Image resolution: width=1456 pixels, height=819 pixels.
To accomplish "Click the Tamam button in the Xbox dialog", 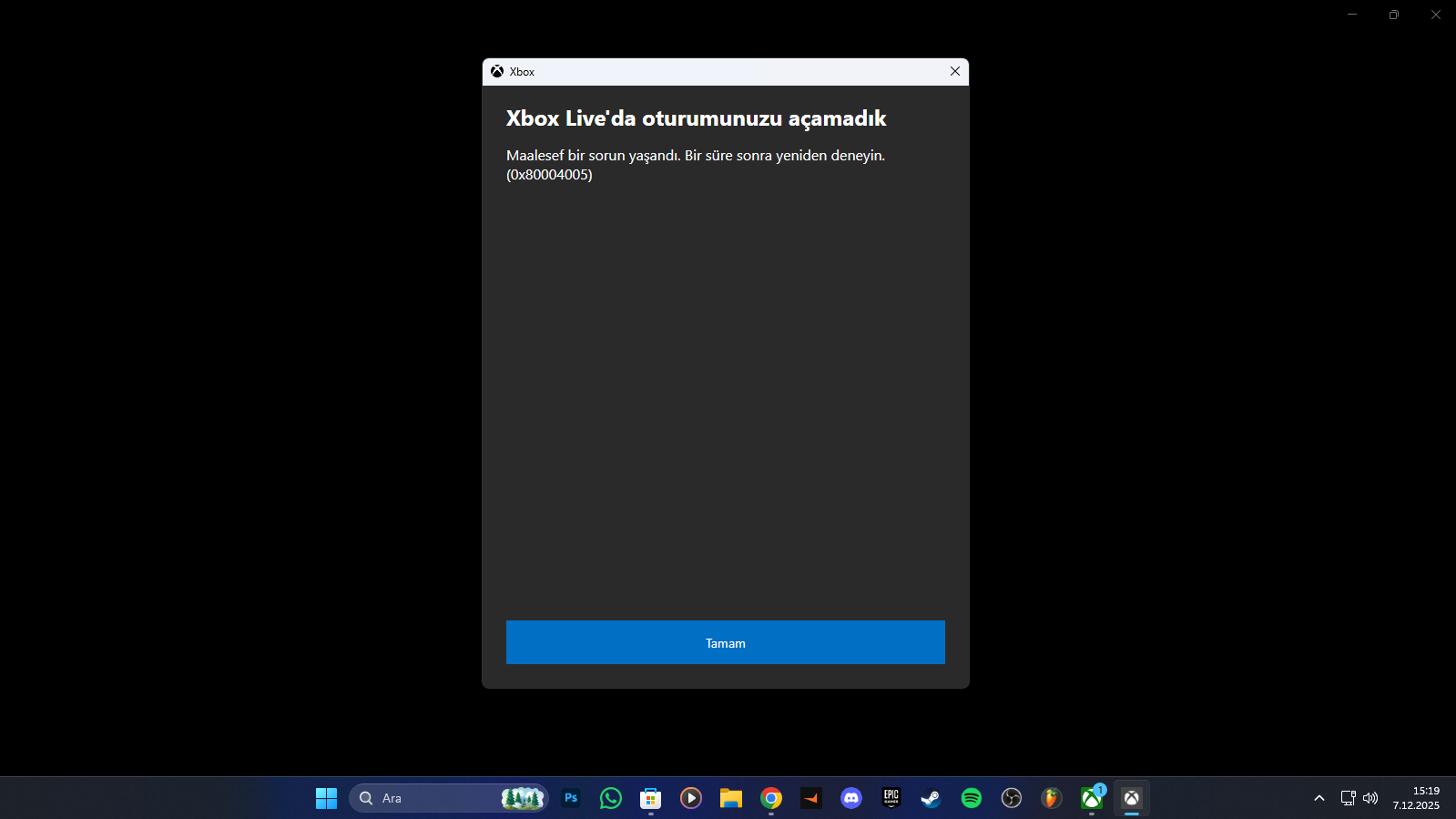I will click(x=725, y=642).
